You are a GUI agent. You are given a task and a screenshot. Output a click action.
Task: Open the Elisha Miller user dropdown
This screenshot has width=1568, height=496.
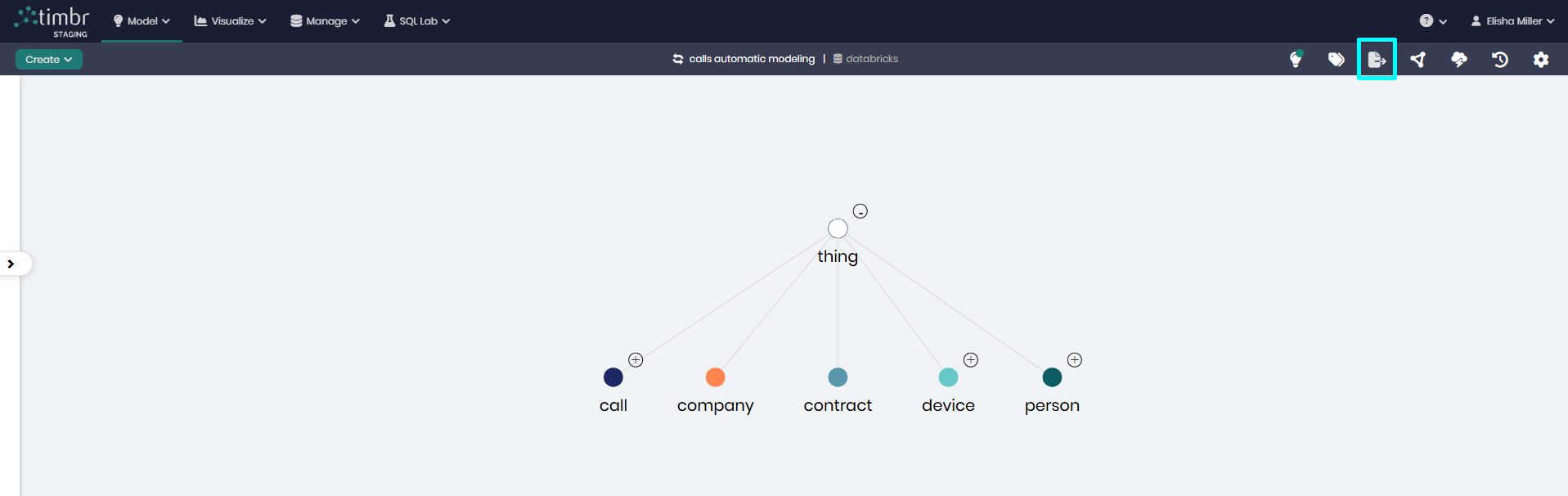coord(1512,21)
